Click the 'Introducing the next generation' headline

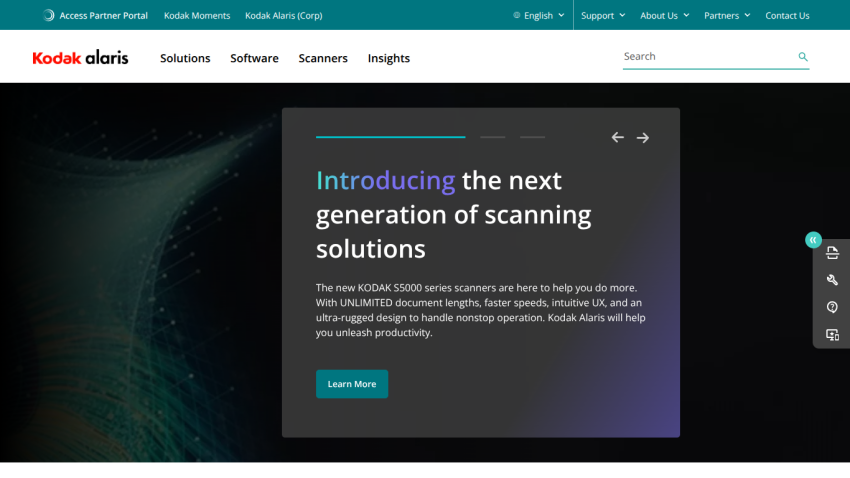[x=453, y=215]
